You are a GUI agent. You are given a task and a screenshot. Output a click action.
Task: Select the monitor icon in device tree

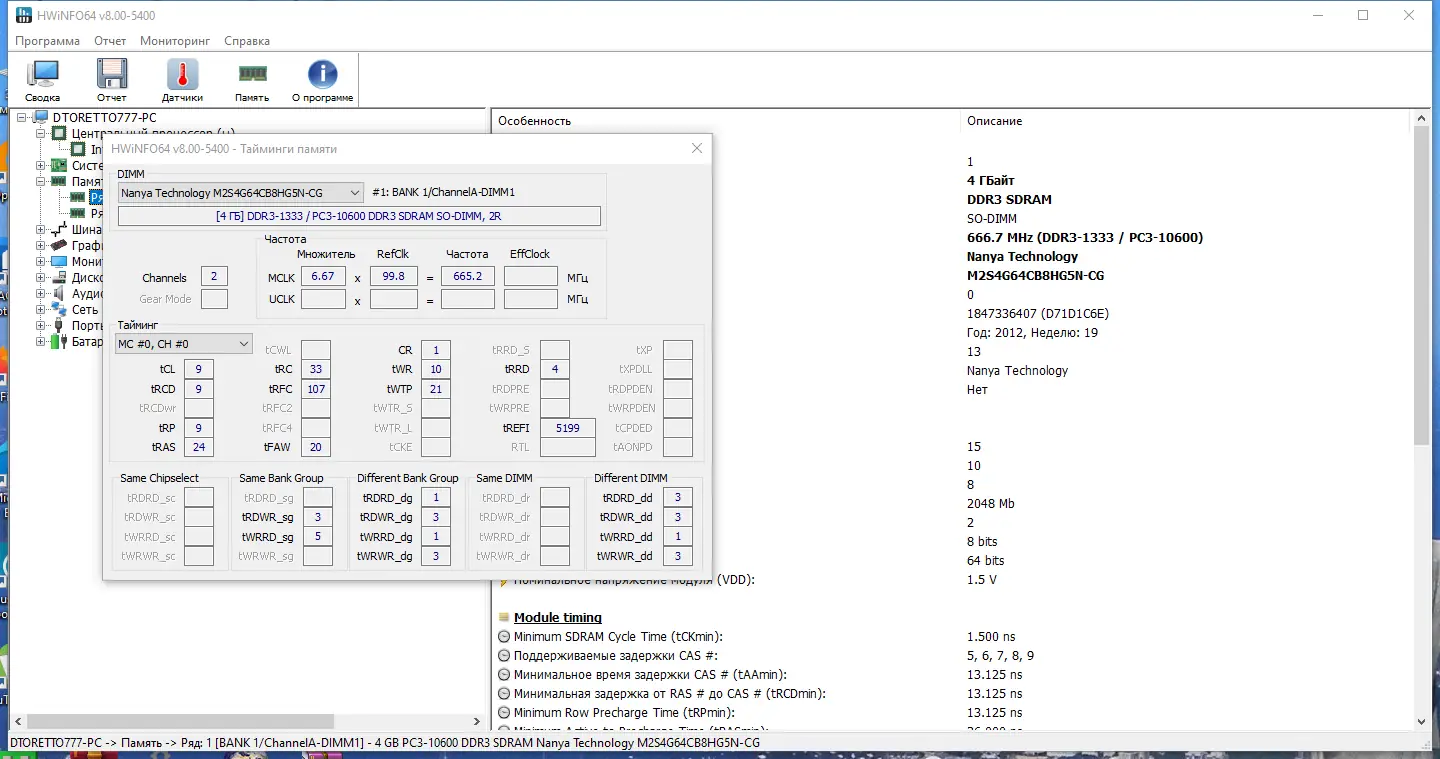tap(58, 262)
